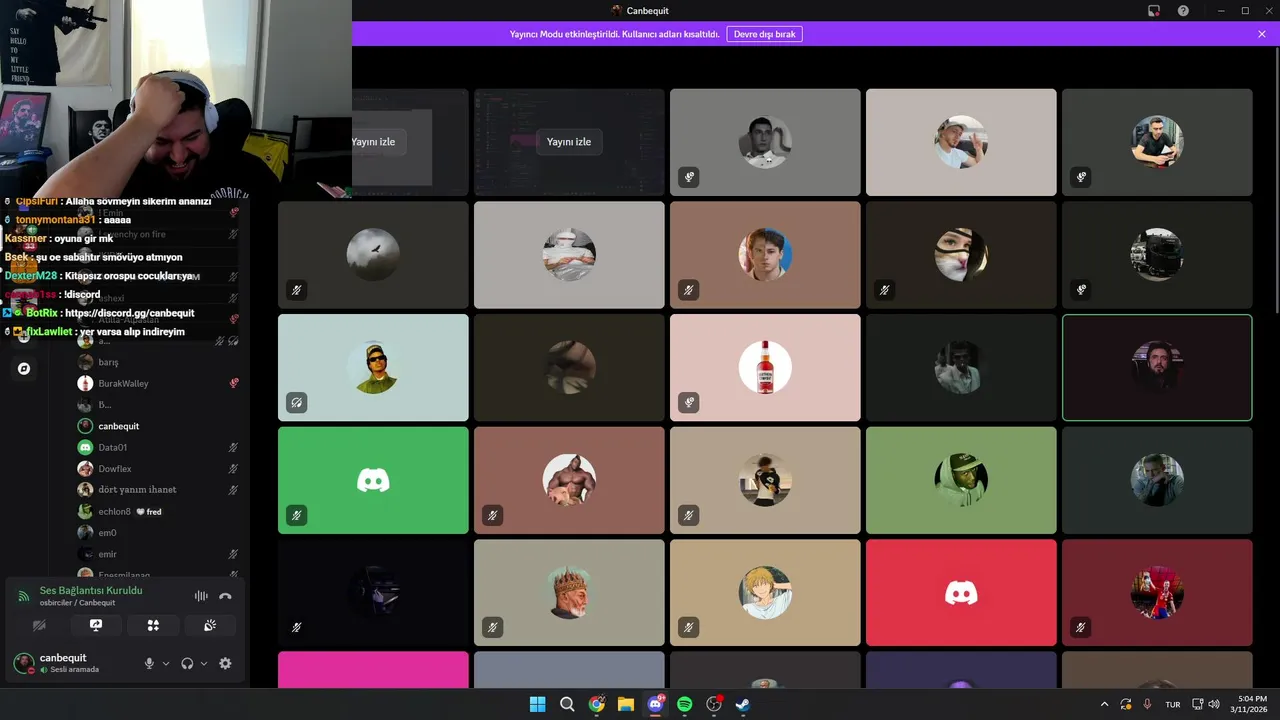1280x720 pixels.
Task: Select emir in the voice member list
Action: click(x=159, y=554)
